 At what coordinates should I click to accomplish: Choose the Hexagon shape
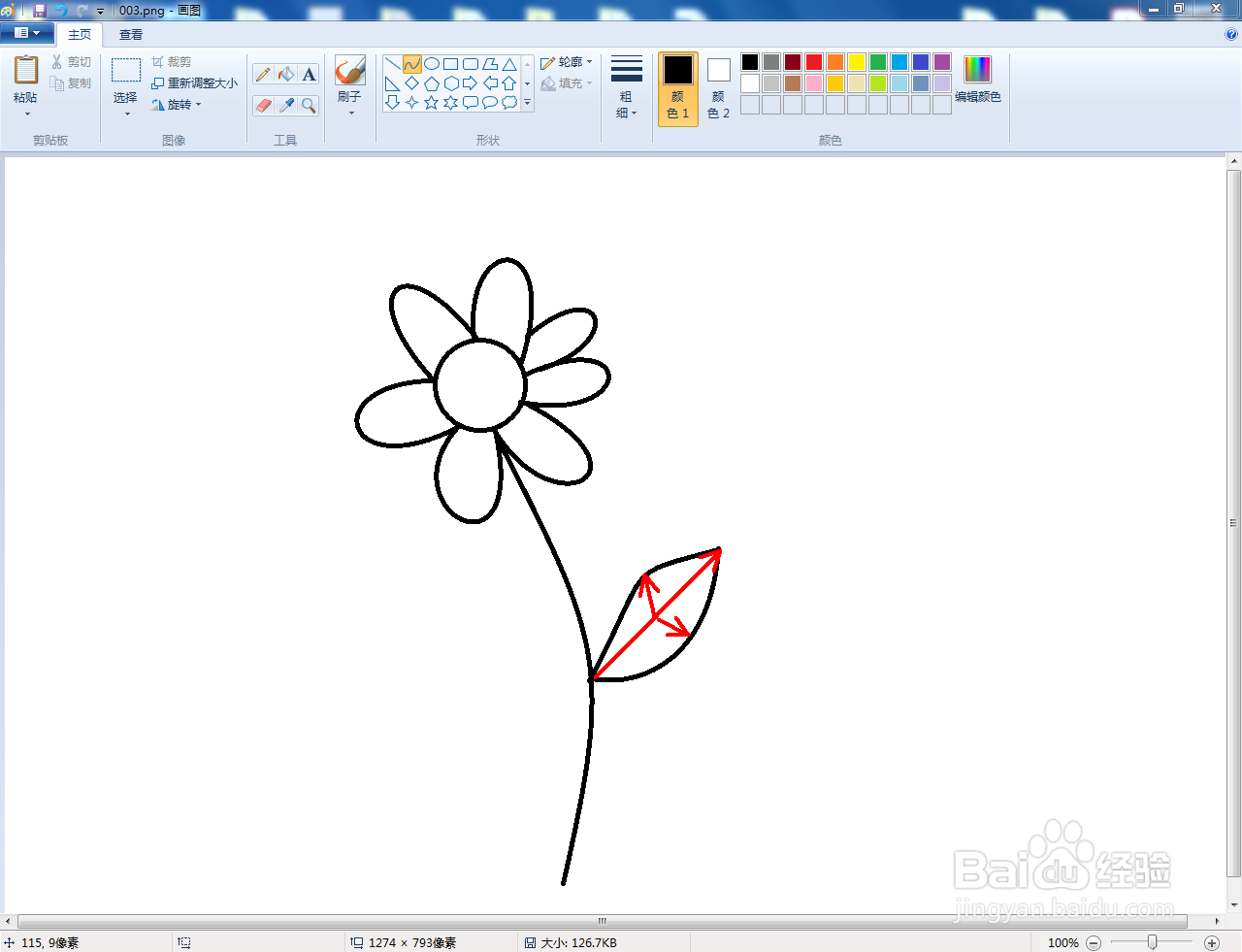coord(451,83)
